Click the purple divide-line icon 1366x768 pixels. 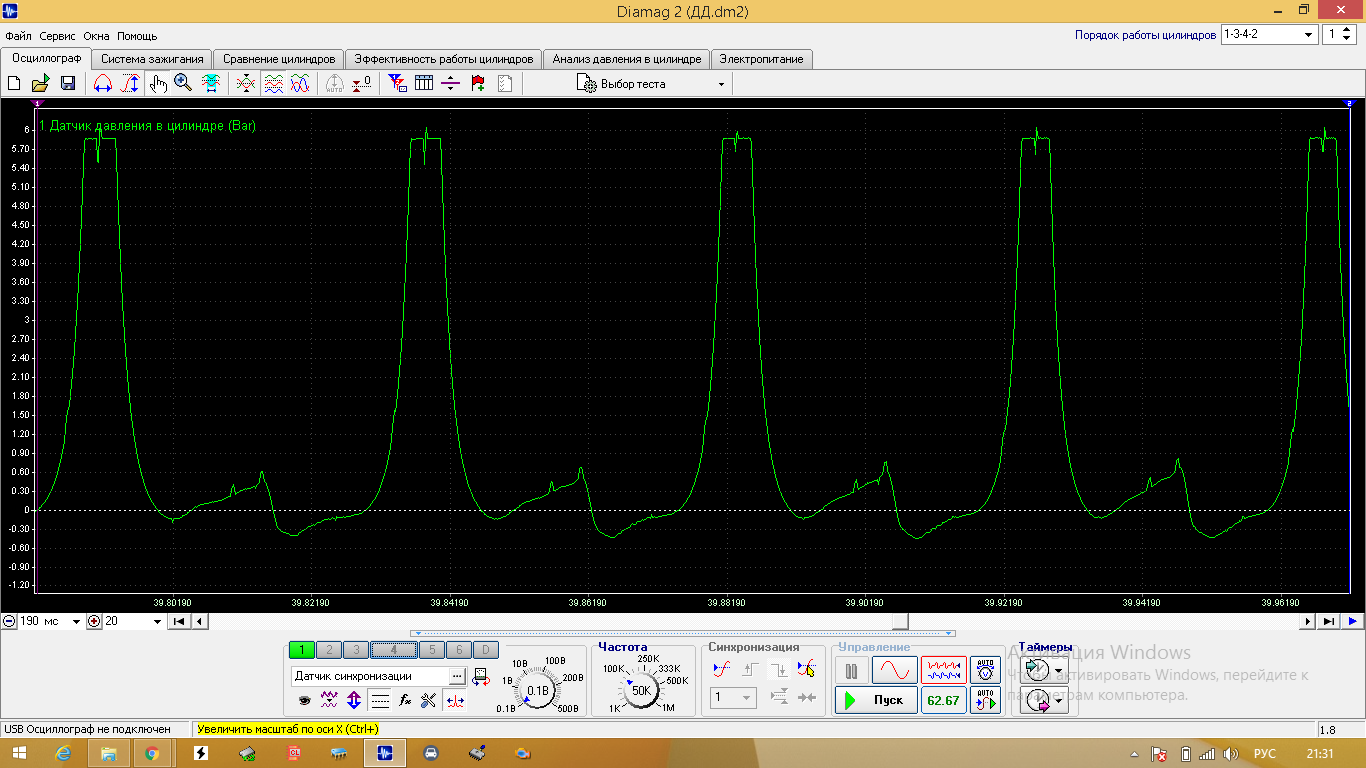pos(451,84)
